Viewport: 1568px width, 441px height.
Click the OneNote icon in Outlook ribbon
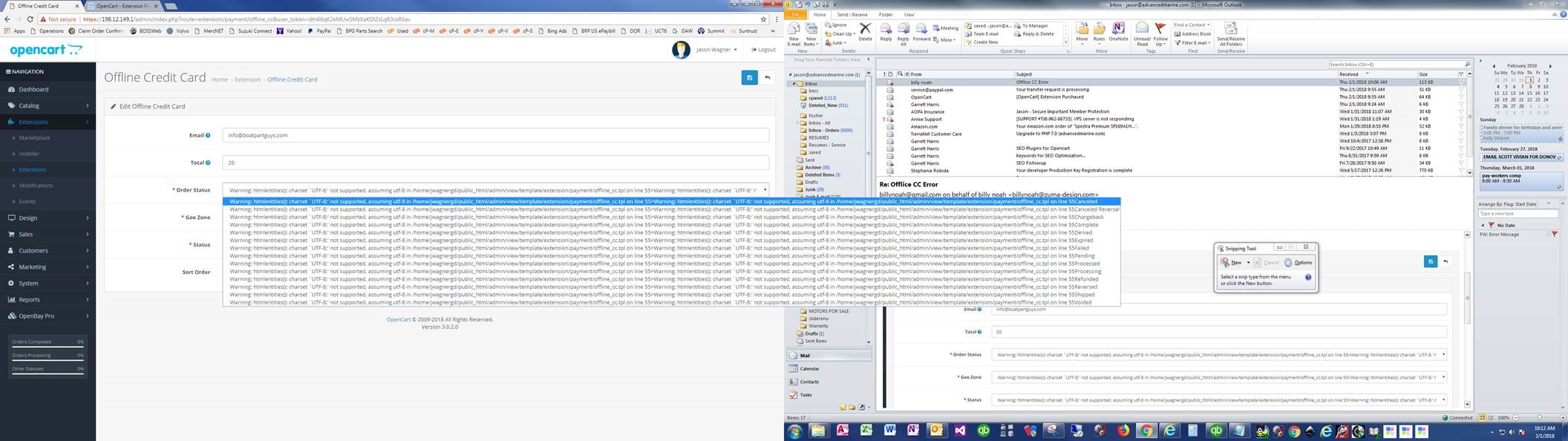[x=1118, y=31]
